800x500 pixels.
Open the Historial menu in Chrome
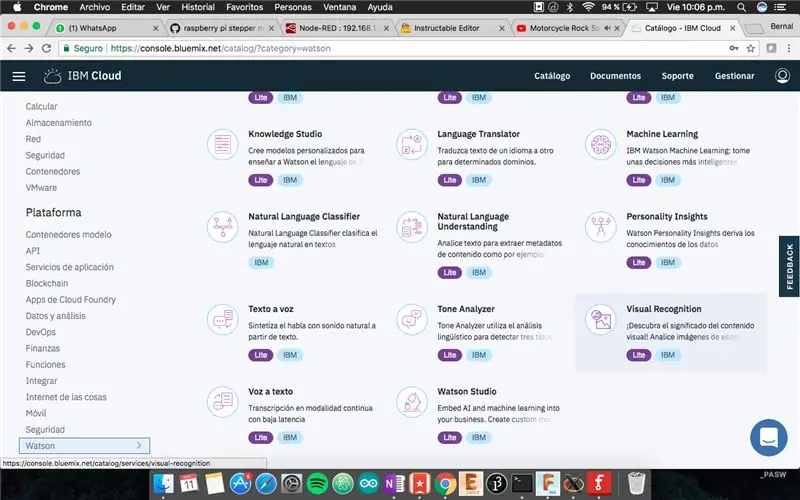pos(198,7)
